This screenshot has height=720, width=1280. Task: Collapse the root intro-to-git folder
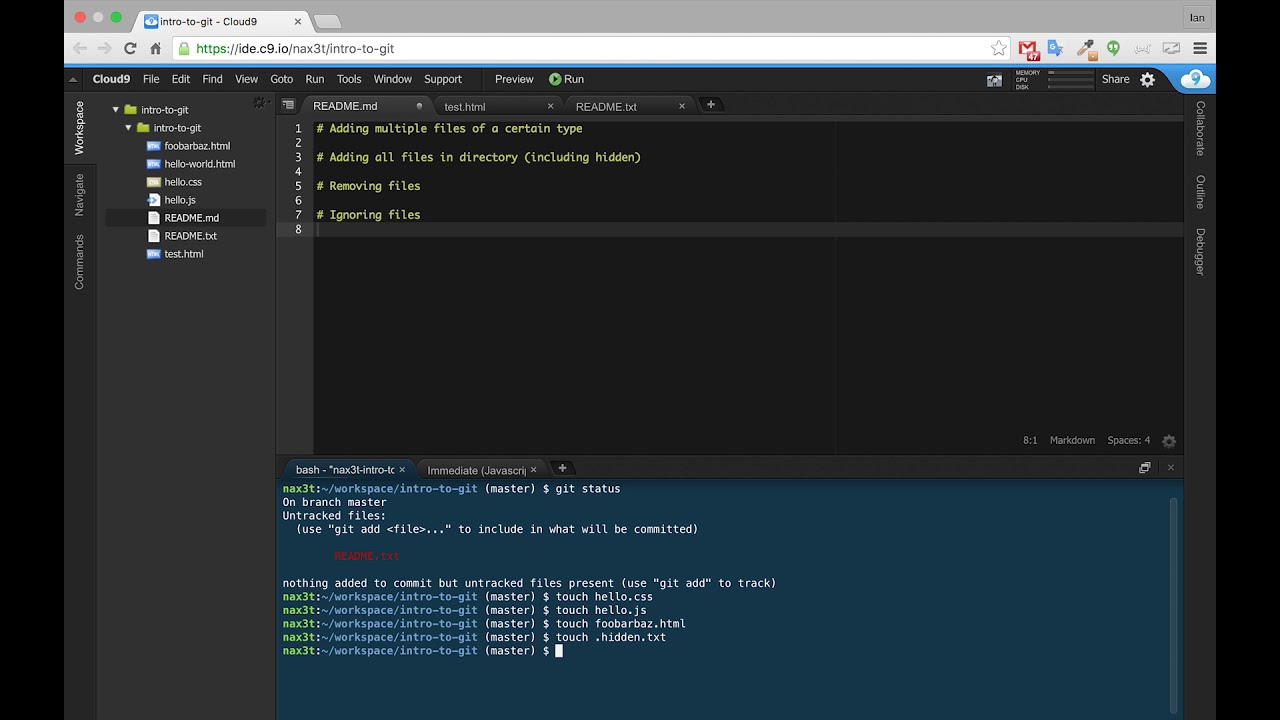click(116, 110)
